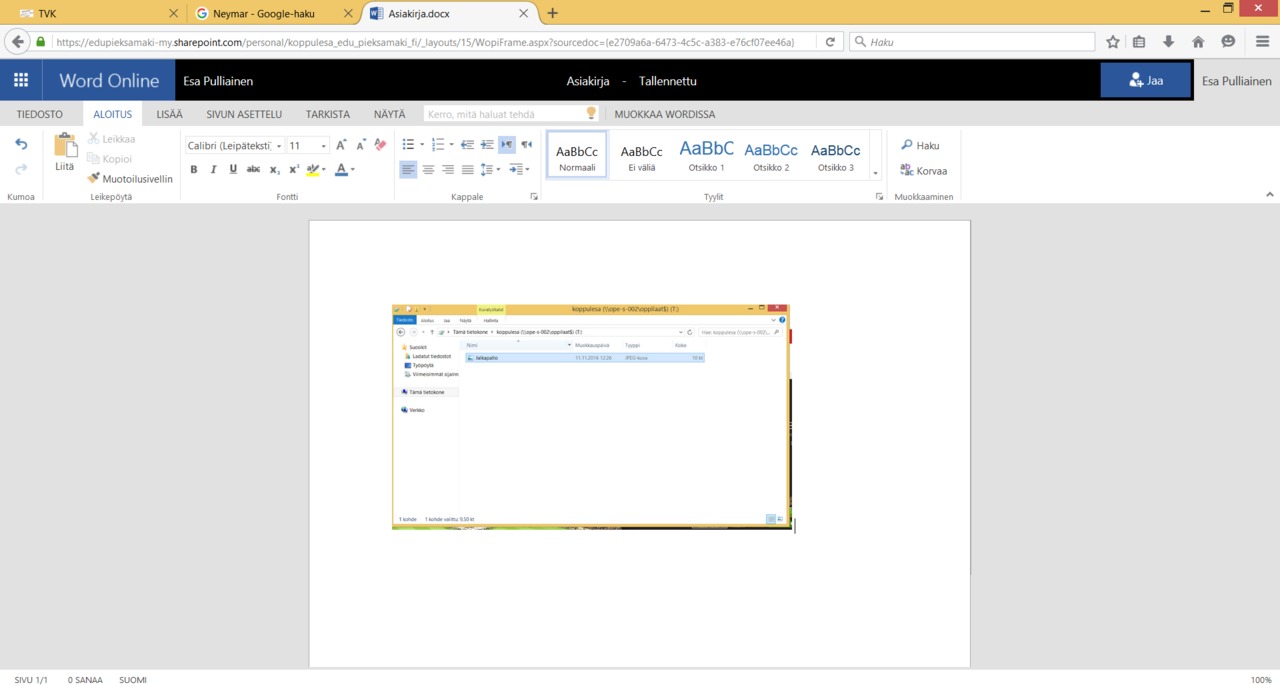
Task: Click the clear formatting eraser icon
Action: click(380, 145)
